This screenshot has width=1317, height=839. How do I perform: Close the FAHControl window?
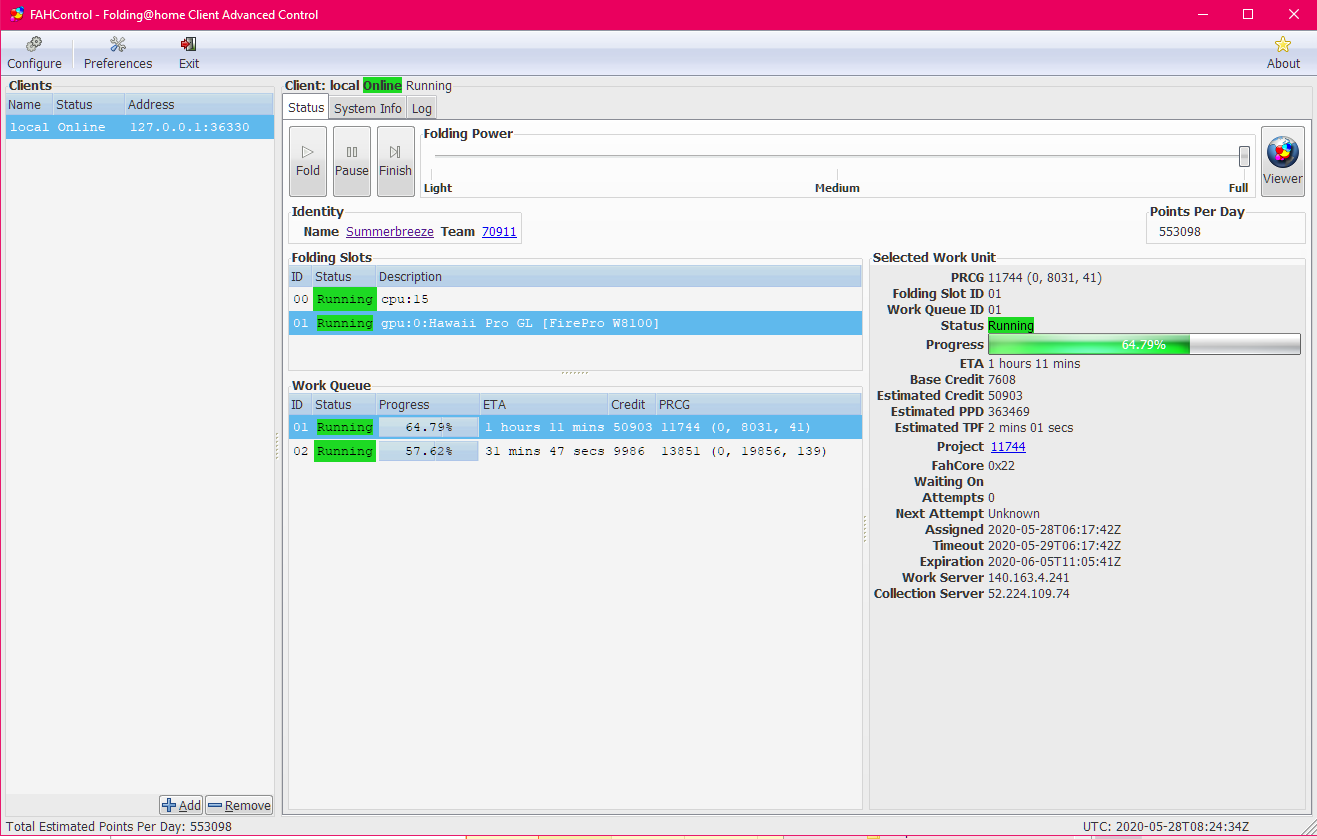tap(1293, 14)
